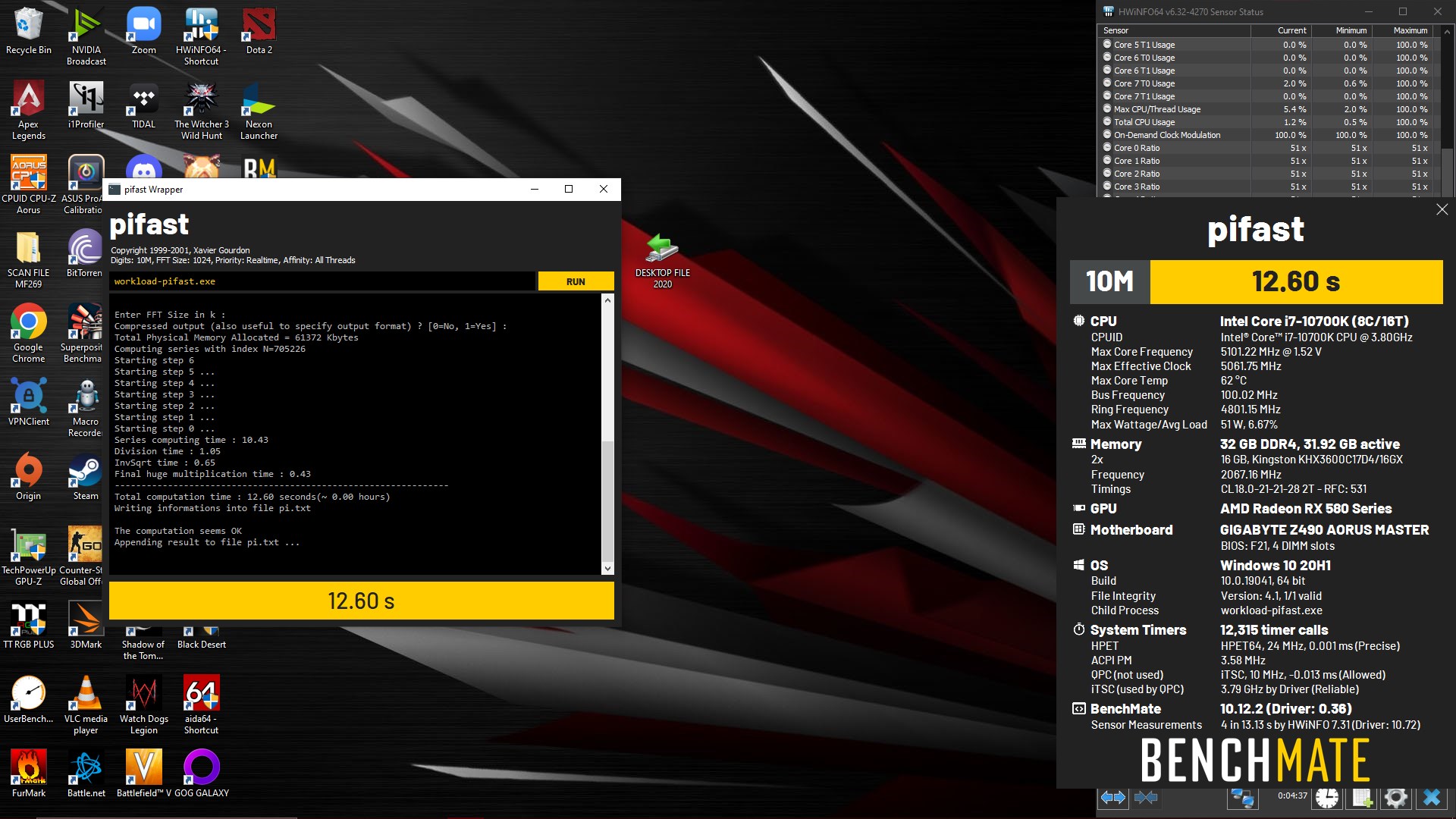Click the BenchMate version 10.12.2 text
The width and height of the screenshot is (1456, 819).
point(1285,709)
